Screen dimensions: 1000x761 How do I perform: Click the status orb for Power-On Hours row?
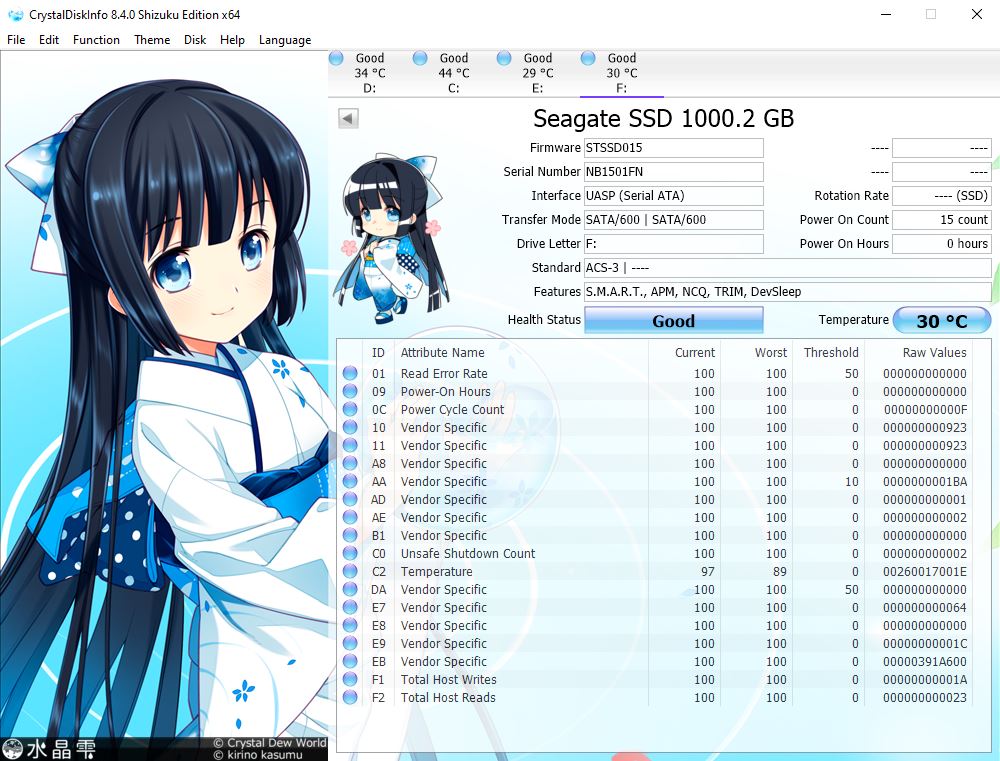point(350,391)
